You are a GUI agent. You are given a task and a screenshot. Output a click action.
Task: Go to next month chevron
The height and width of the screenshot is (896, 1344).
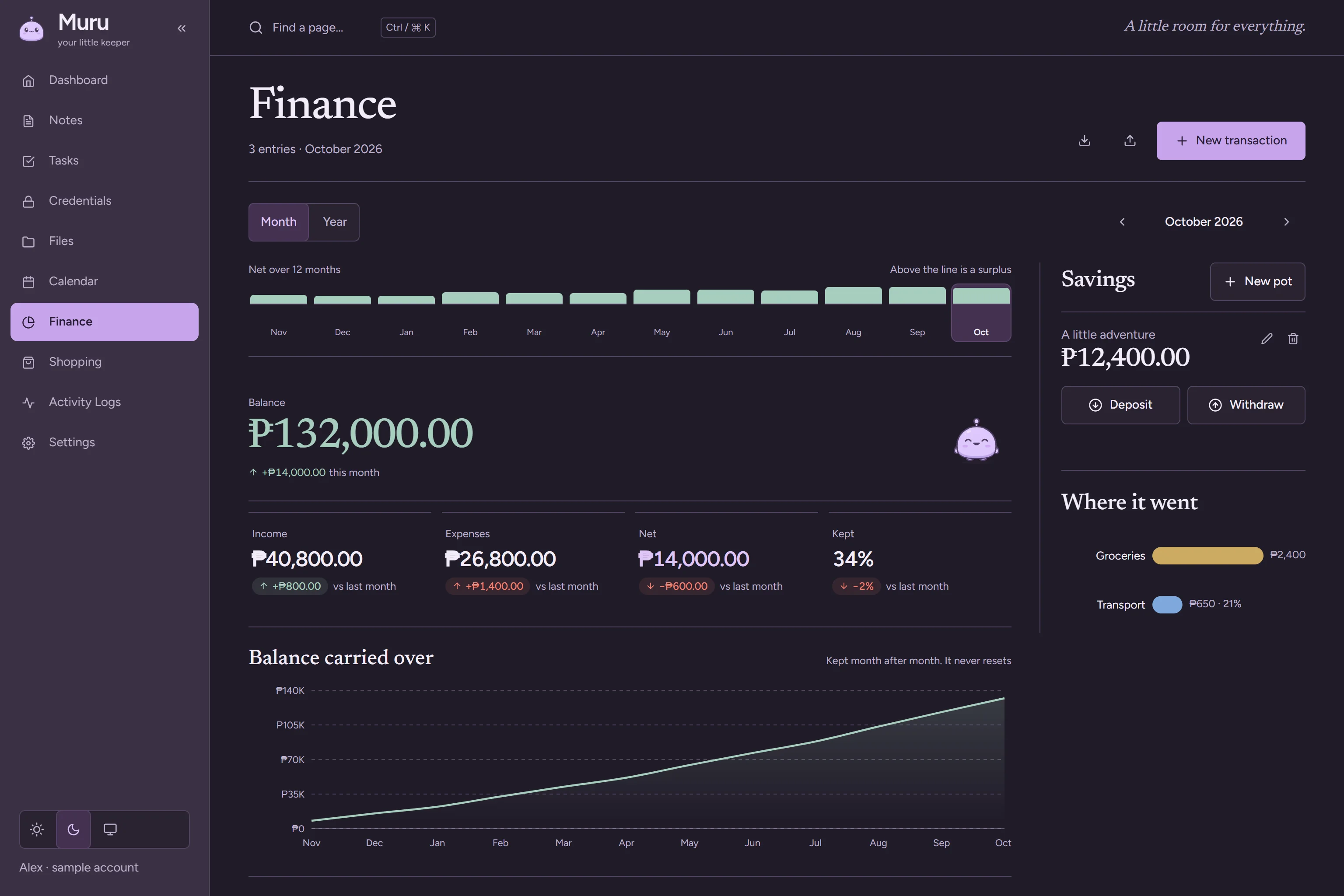1286,222
